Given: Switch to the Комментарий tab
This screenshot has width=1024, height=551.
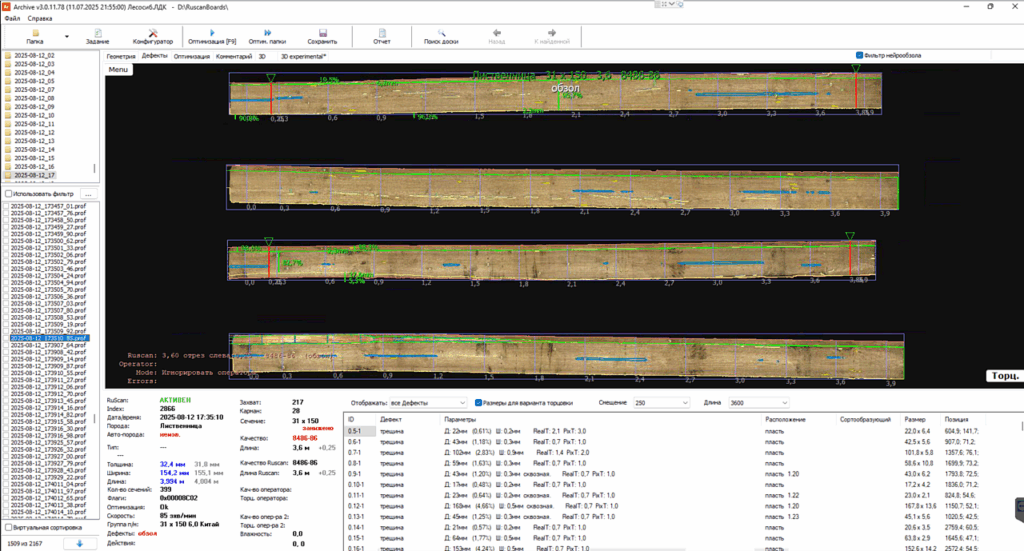Looking at the screenshot, I should click(234, 56).
